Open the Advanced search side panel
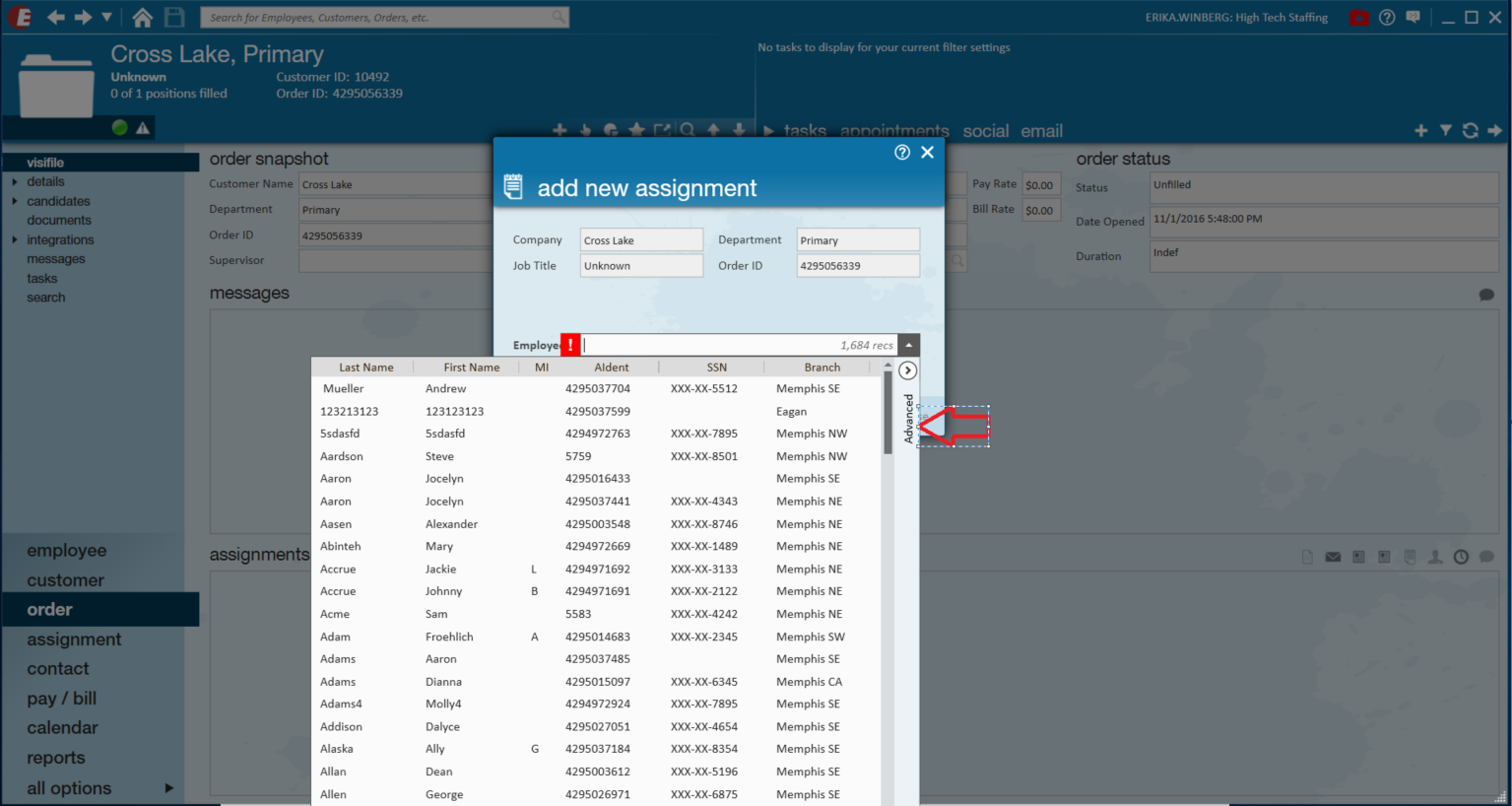This screenshot has width=1512, height=806. click(909, 419)
